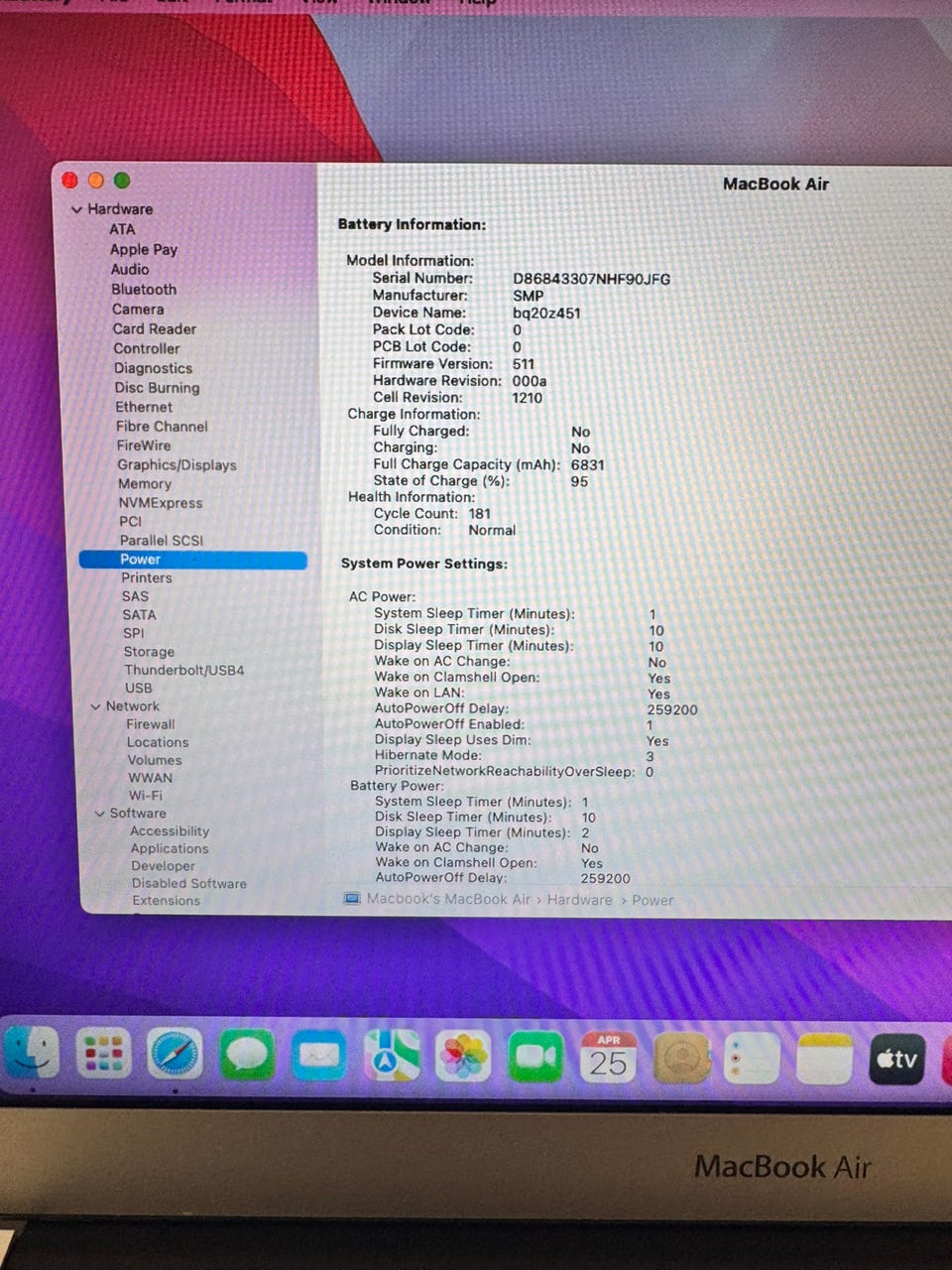Viewport: 952px width, 1270px height.
Task: Open Launchpad in the Dock
Action: 104,1054
